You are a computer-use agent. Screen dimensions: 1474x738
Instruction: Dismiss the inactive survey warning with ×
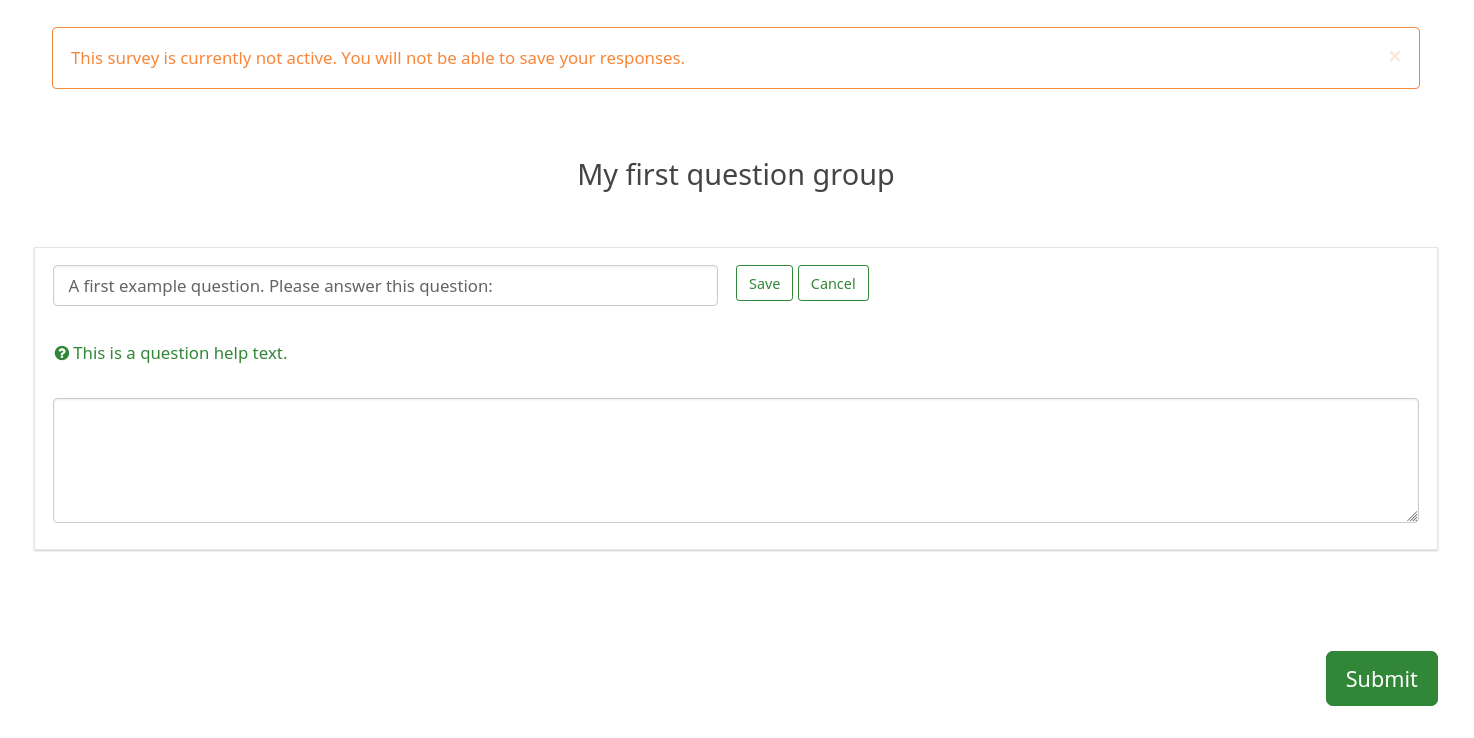1394,57
